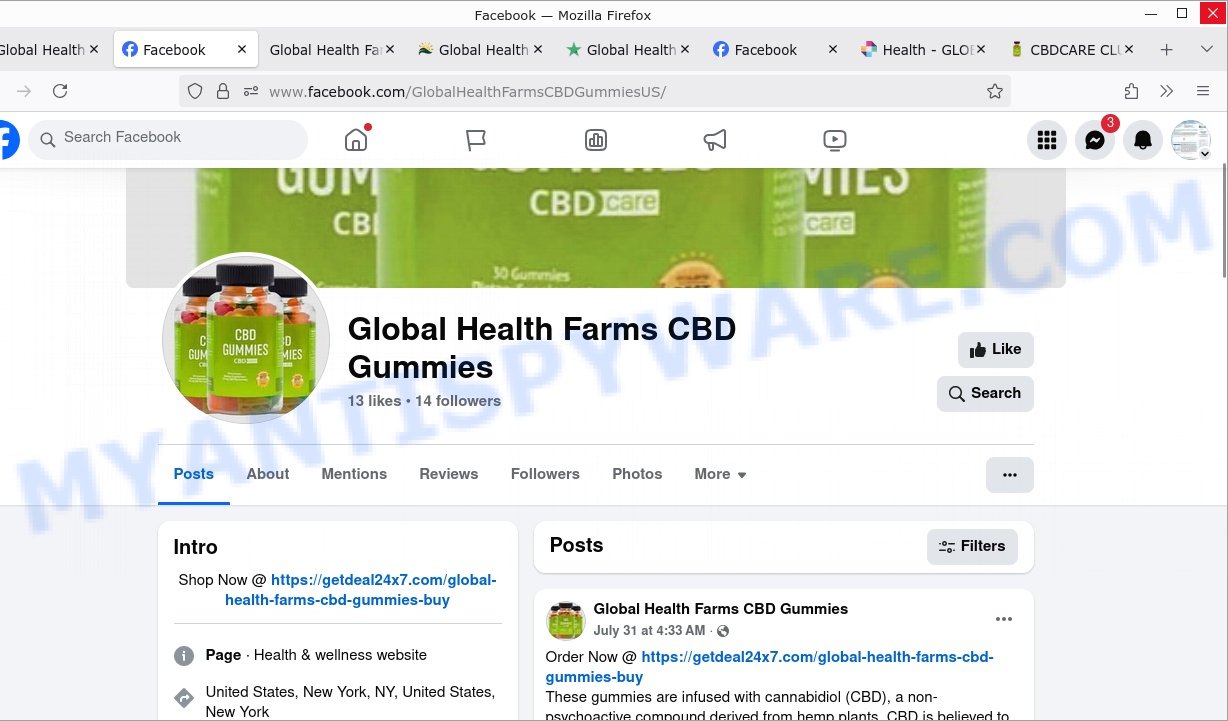Click the page vertical scrollbar
This screenshot has width=1228, height=721.
[x=1223, y=220]
